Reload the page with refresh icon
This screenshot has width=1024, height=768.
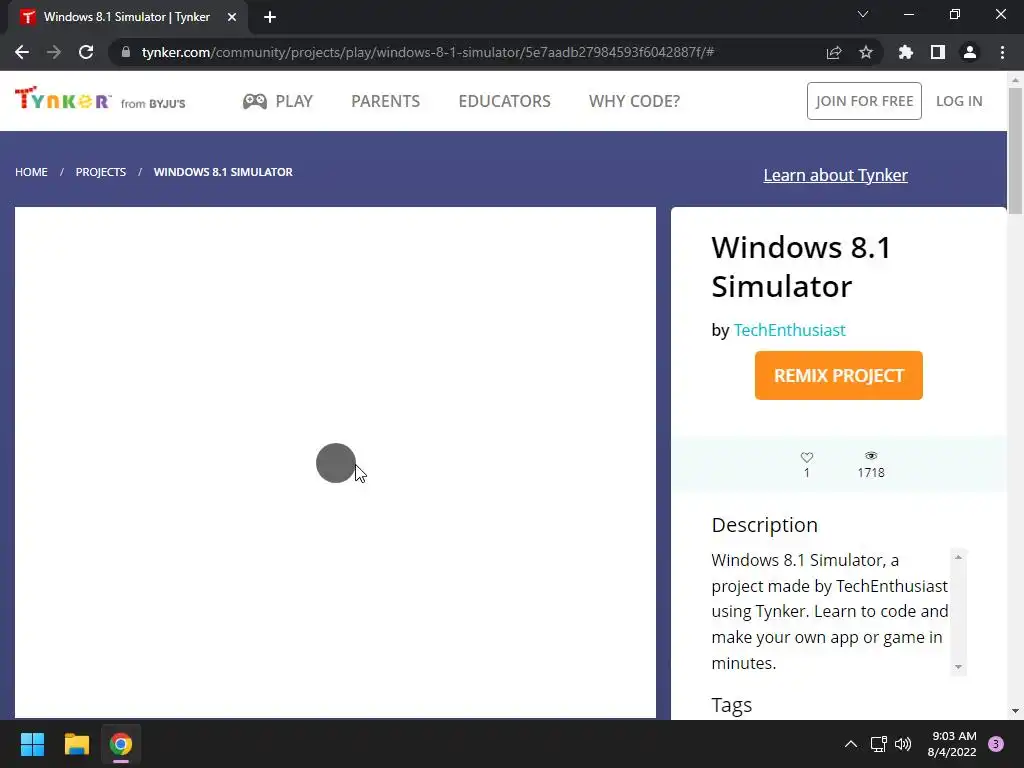(x=86, y=52)
